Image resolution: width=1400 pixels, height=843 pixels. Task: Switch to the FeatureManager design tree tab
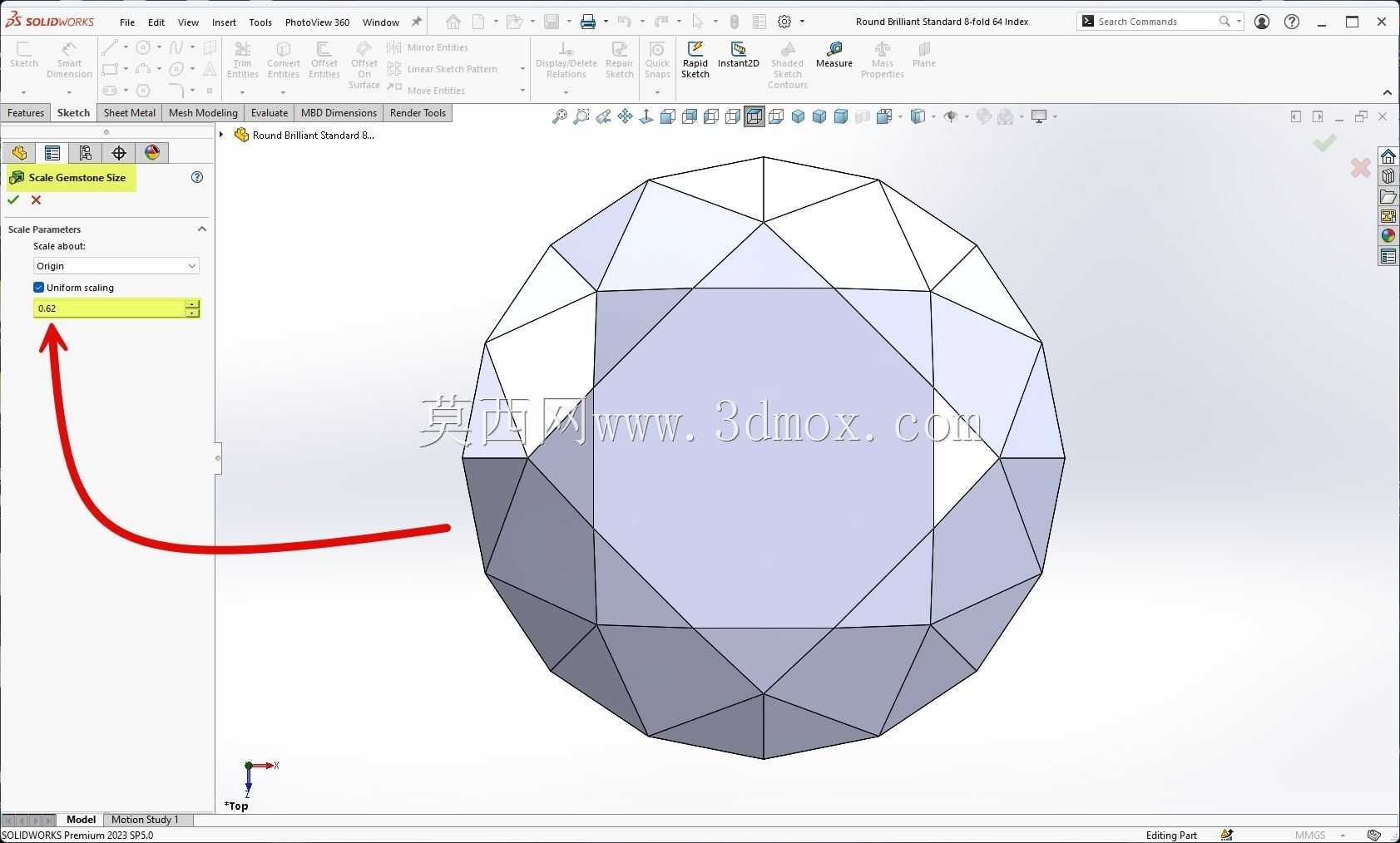point(19,153)
